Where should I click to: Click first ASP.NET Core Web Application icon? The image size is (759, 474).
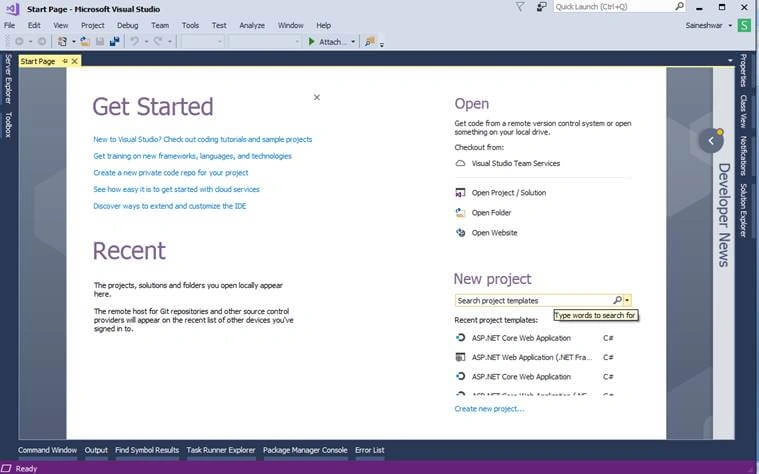(460, 338)
